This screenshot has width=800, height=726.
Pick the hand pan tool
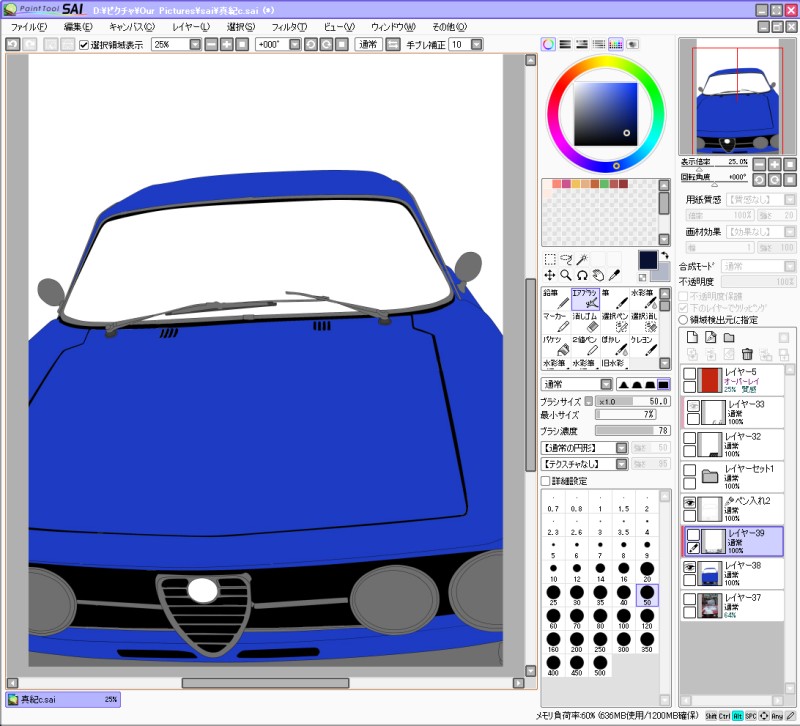(x=598, y=275)
